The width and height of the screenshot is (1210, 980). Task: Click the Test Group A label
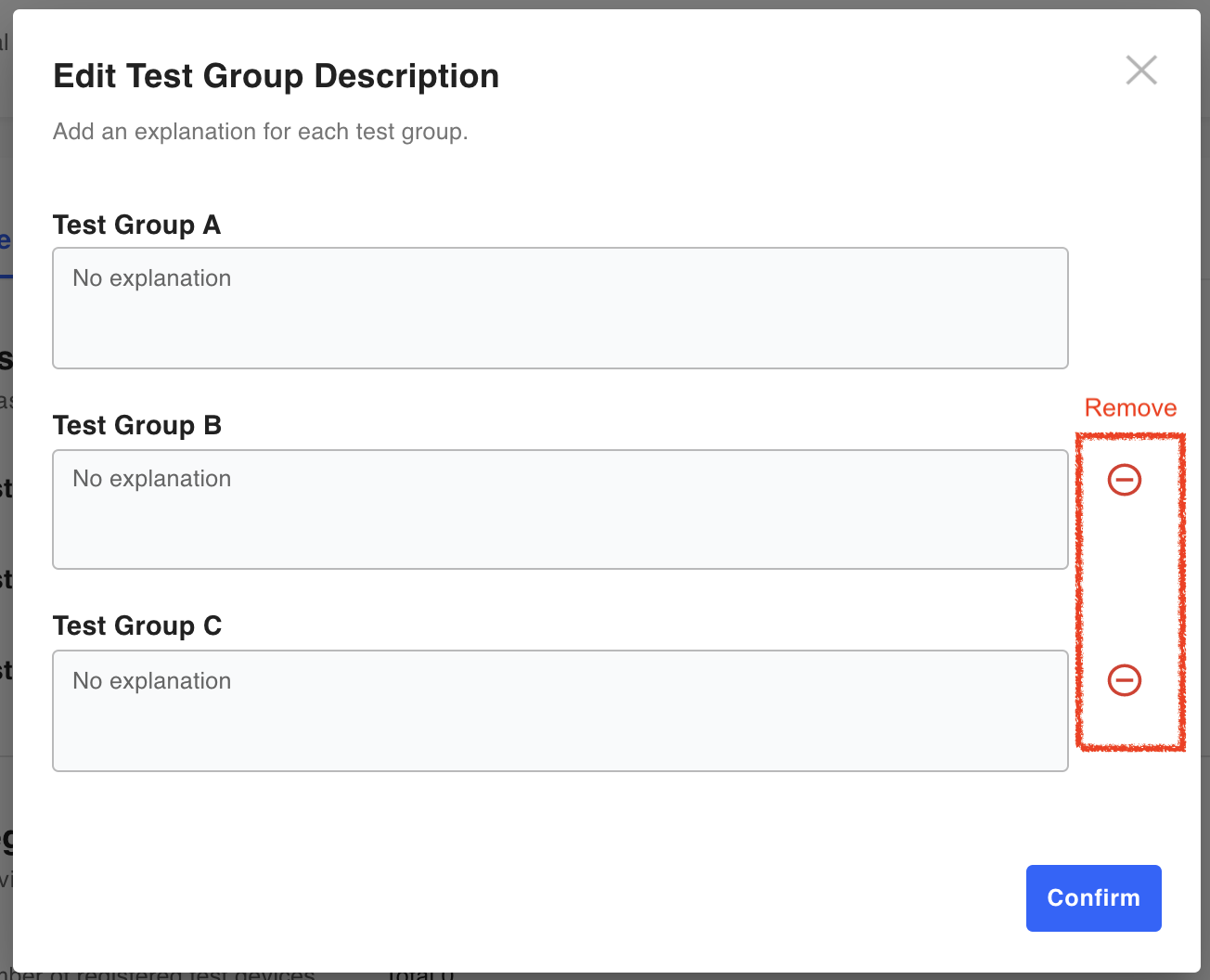(136, 226)
